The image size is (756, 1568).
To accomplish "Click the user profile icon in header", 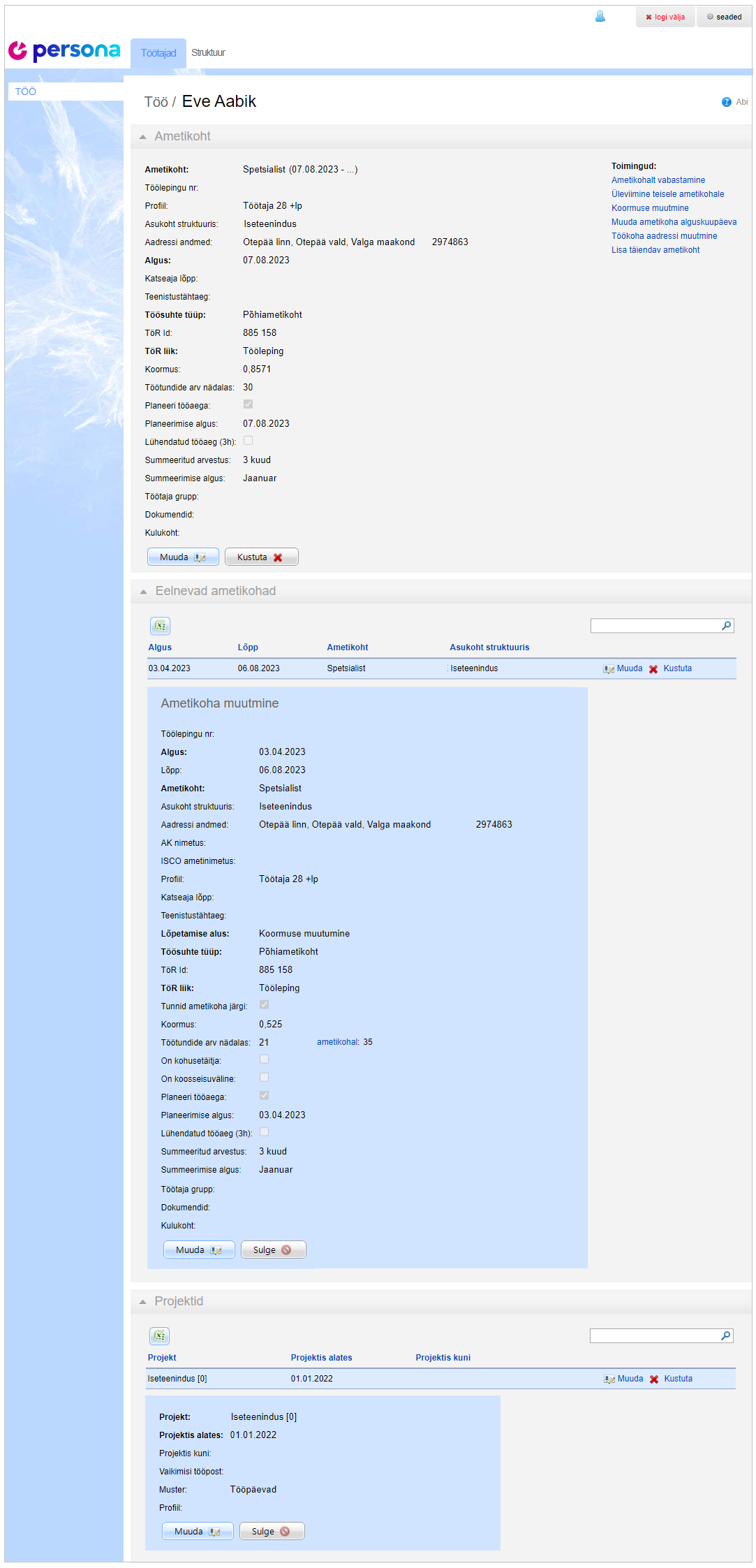I will click(x=600, y=17).
